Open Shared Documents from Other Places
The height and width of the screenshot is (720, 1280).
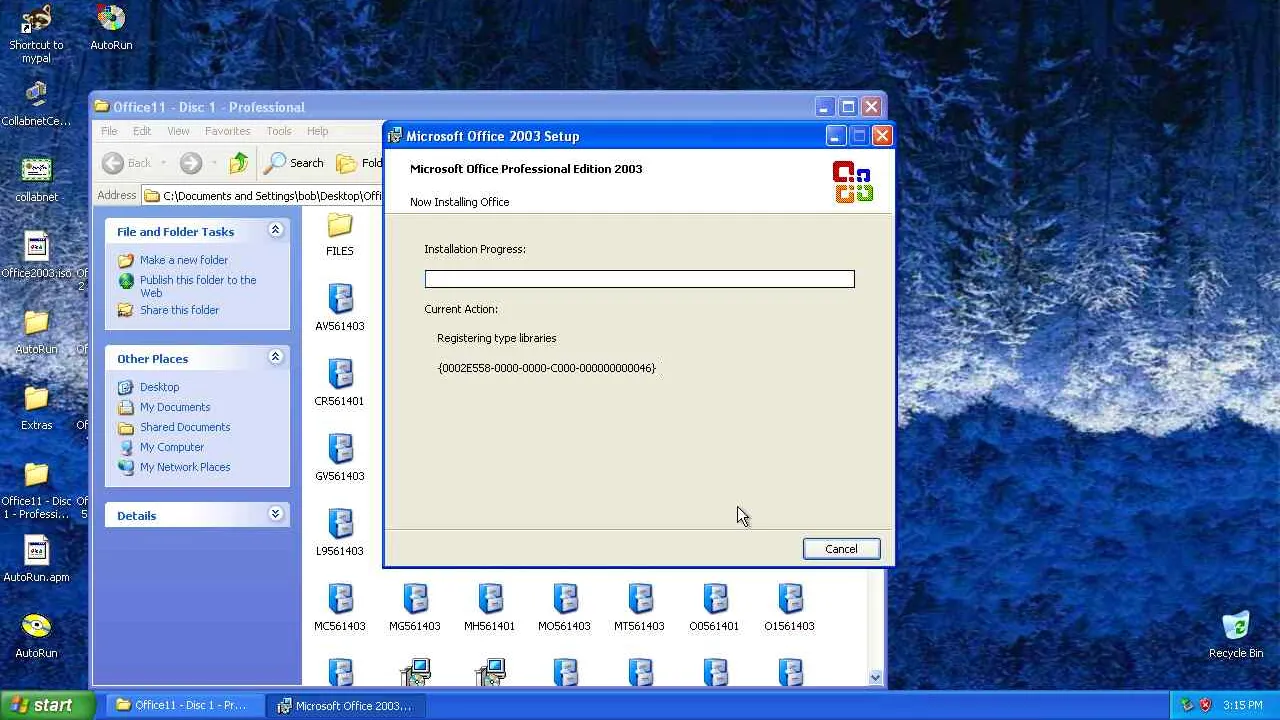(x=185, y=427)
